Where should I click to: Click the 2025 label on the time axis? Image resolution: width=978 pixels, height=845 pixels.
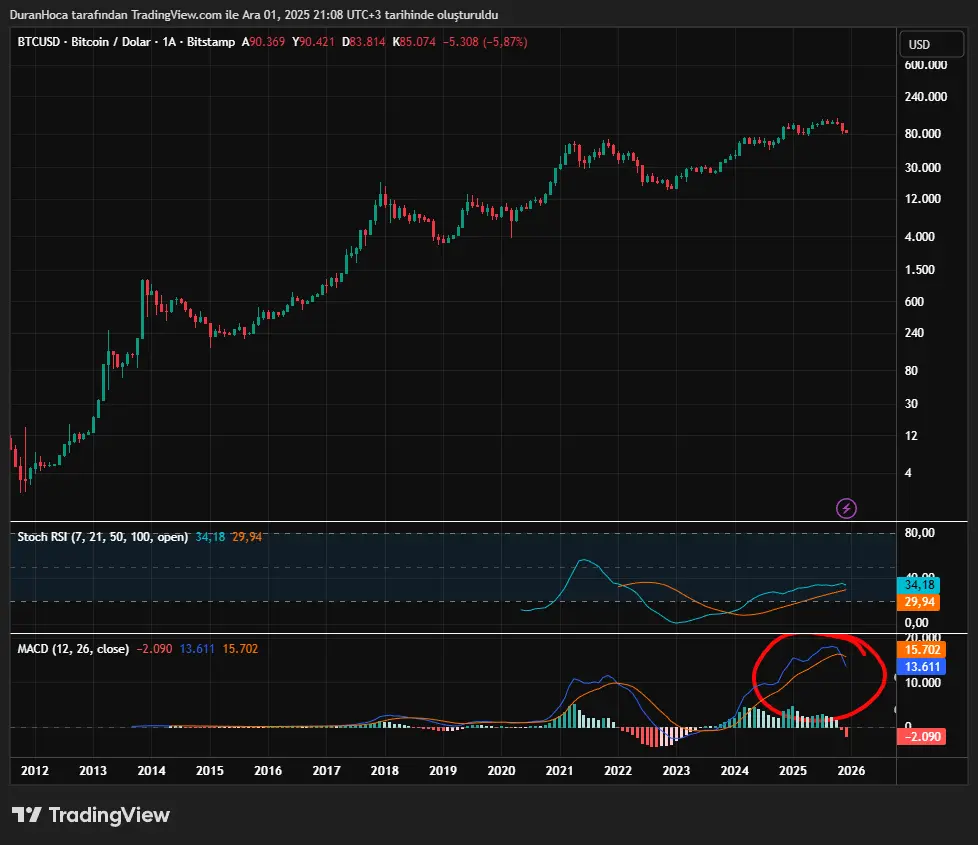tap(793, 770)
